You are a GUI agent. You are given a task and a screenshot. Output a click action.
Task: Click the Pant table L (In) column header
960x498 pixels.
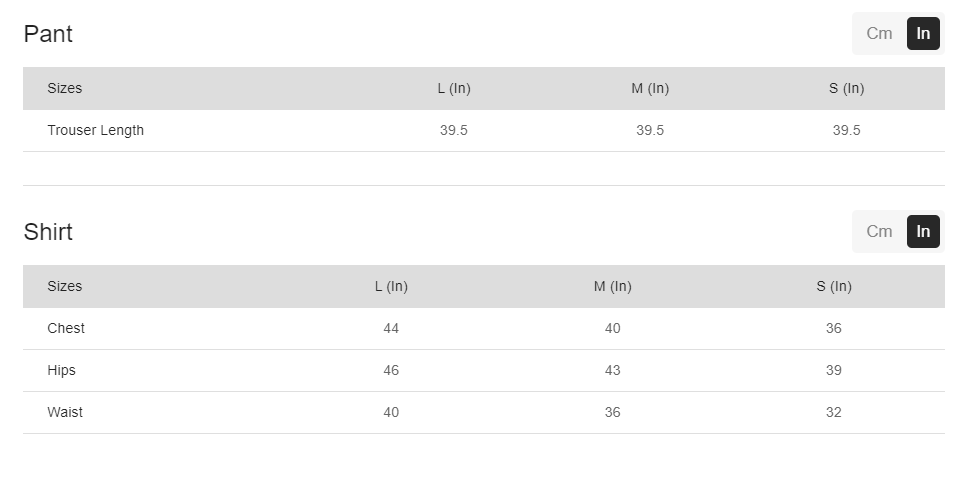click(x=454, y=88)
